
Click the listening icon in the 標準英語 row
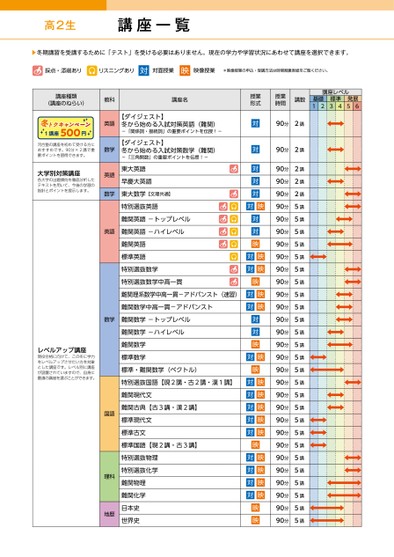pos(234,256)
